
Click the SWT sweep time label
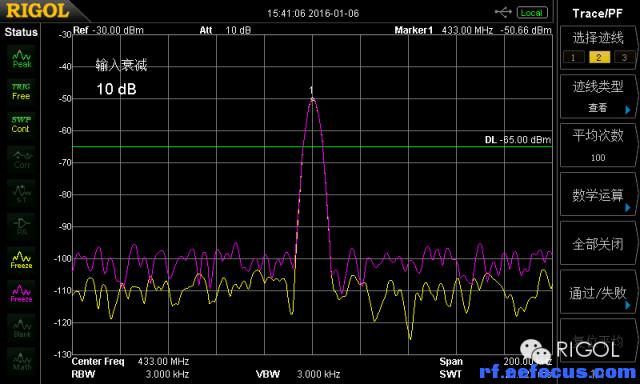pyautogui.click(x=451, y=374)
